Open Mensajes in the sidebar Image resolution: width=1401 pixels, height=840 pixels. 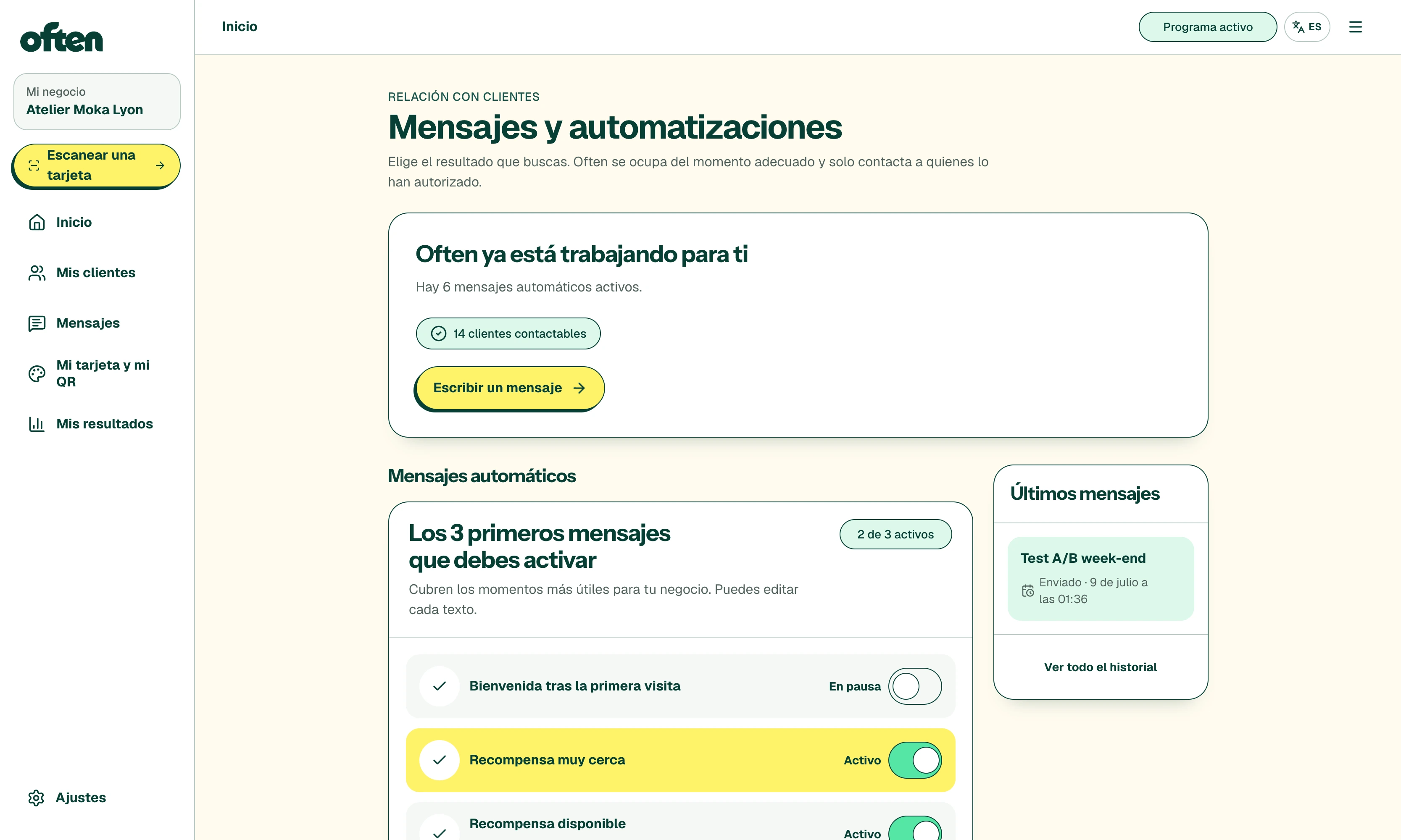click(97, 323)
